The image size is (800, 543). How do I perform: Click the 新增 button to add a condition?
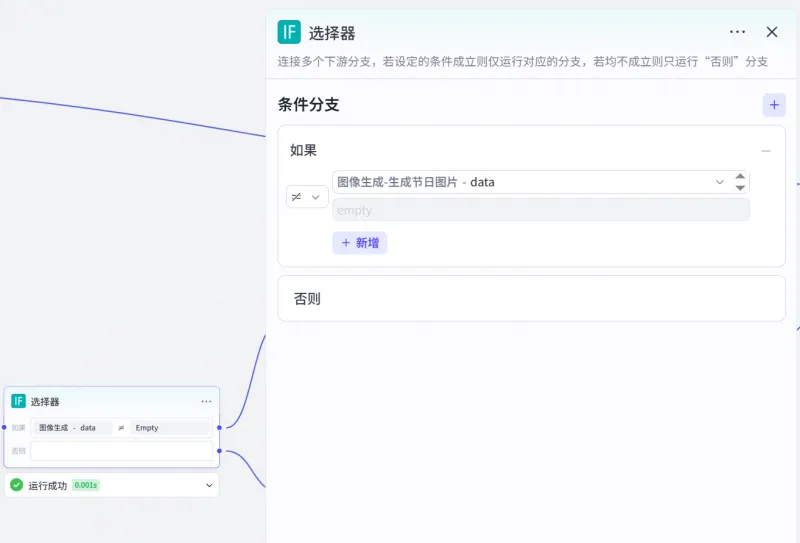pos(360,243)
